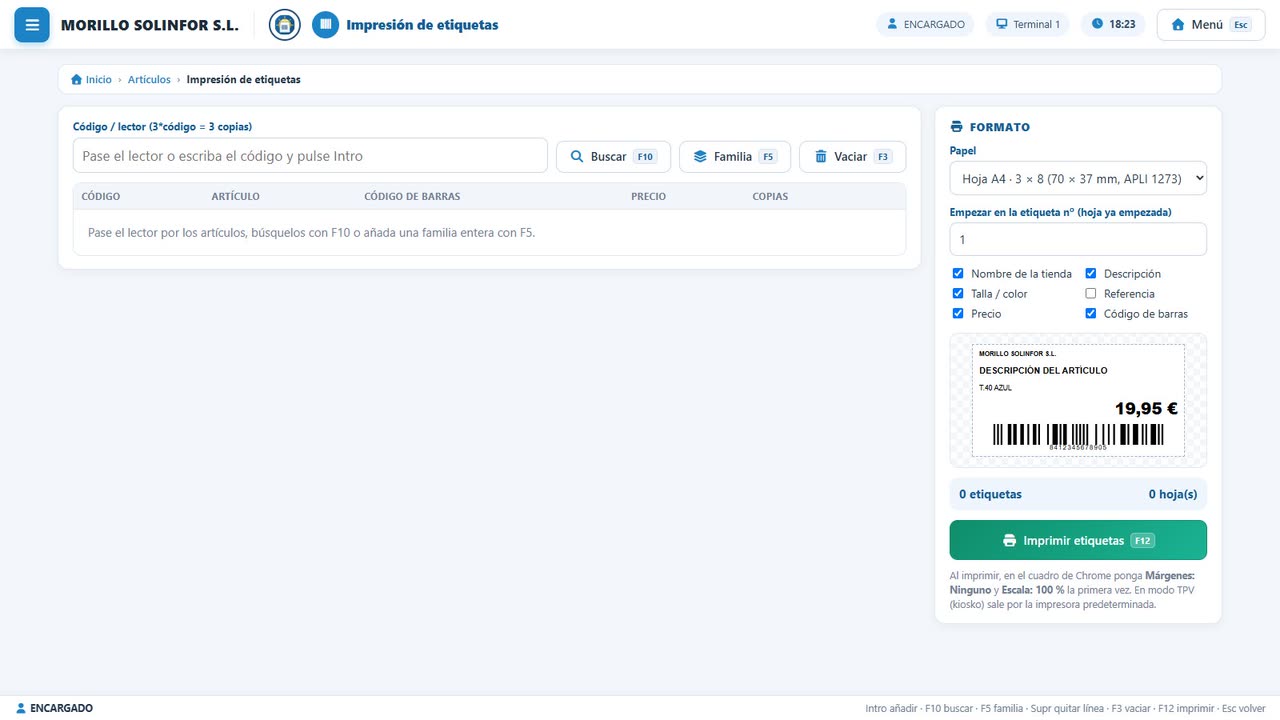Click the CÓDIGO DE BARRAS column header
Screen dimensions: 1280x720
pyautogui.click(x=412, y=196)
